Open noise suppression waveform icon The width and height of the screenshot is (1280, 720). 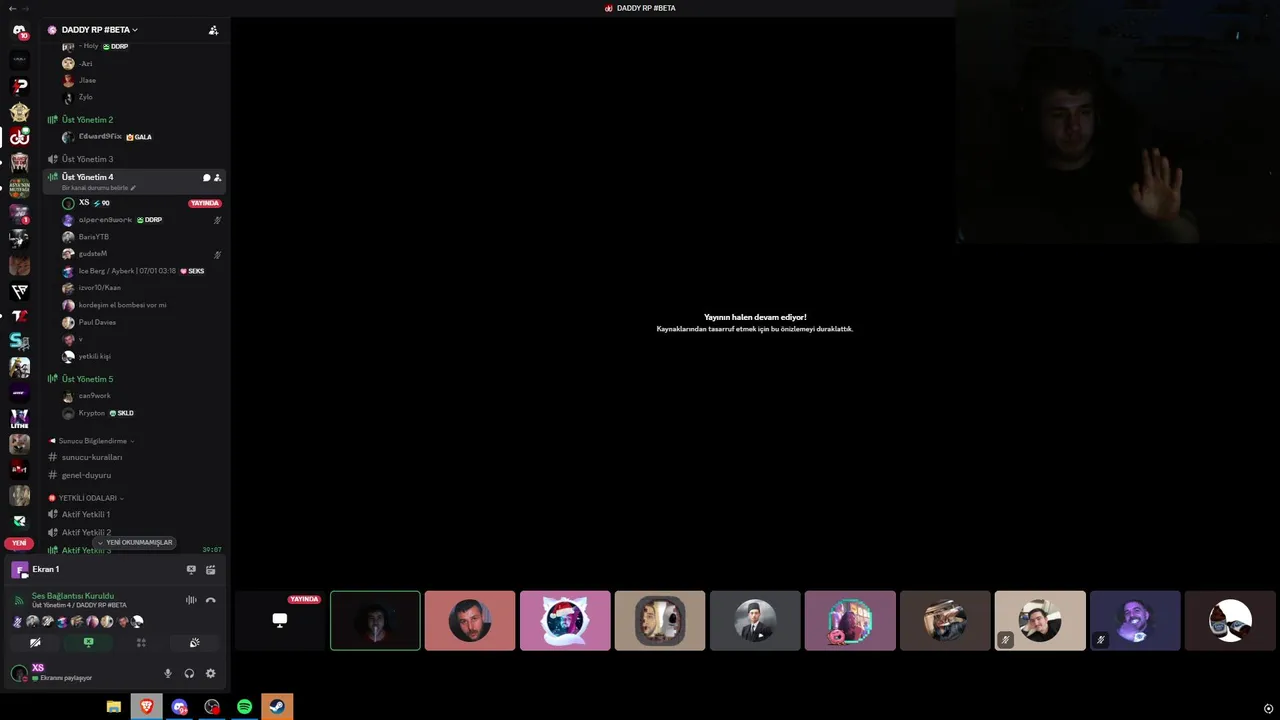(x=191, y=600)
